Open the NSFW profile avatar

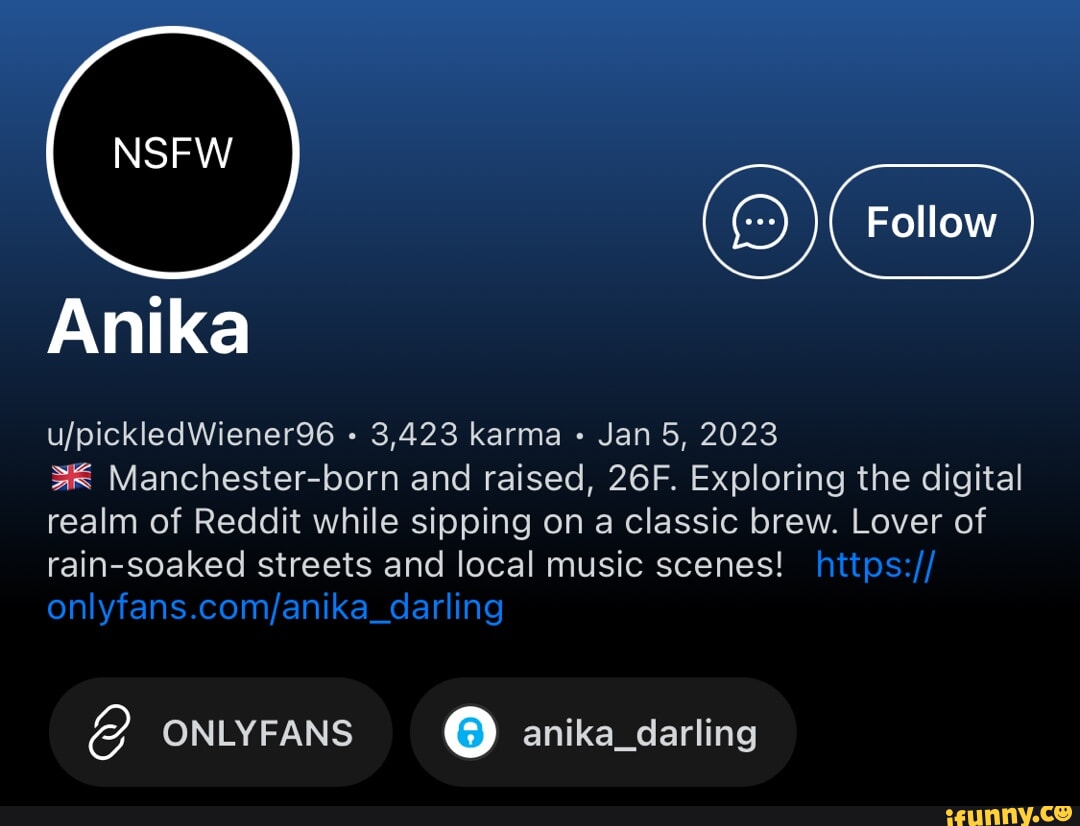pyautogui.click(x=173, y=153)
